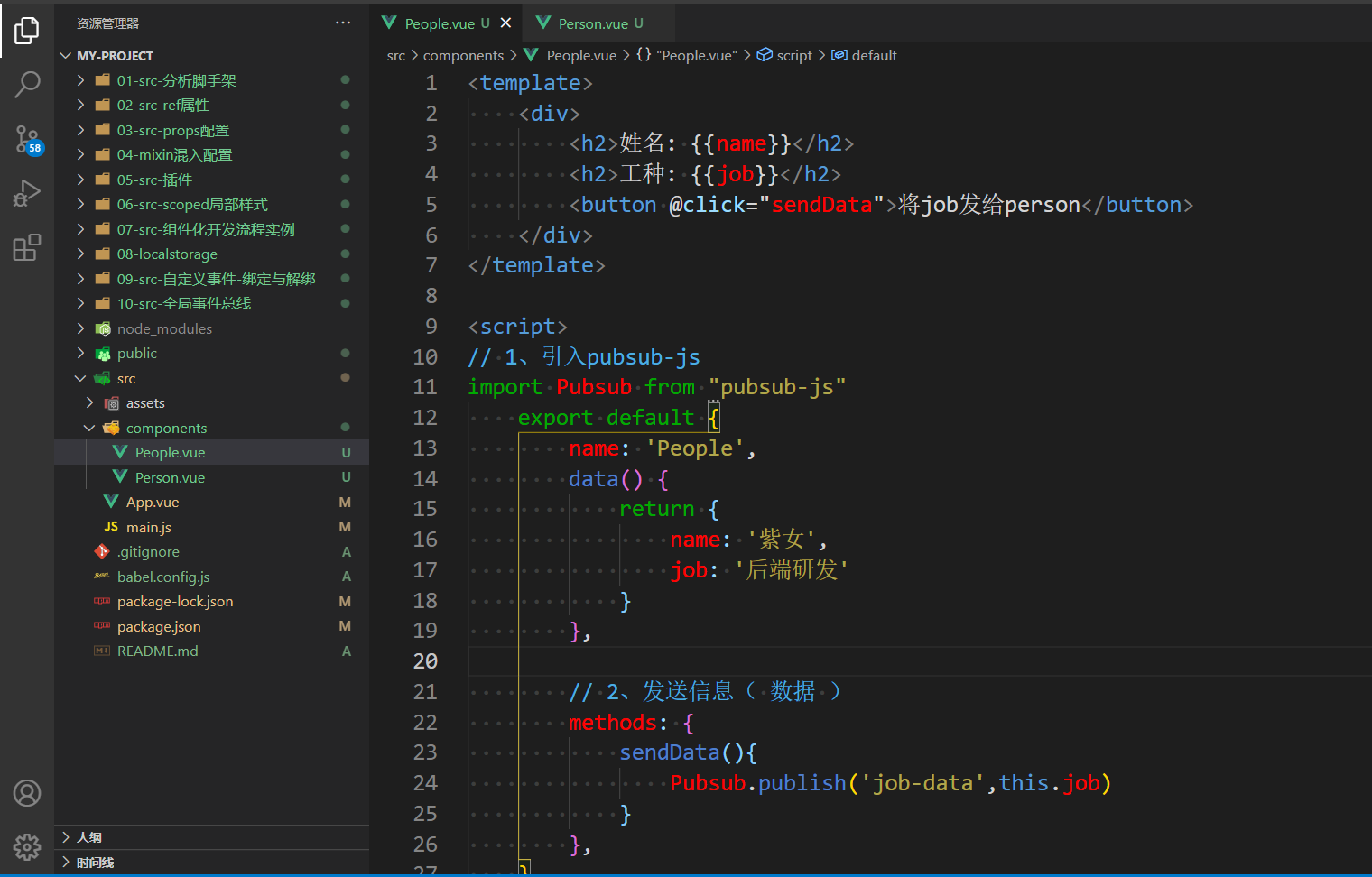Open the Accounts icon in activity bar
Image resolution: width=1372 pixels, height=877 pixels.
tap(27, 793)
